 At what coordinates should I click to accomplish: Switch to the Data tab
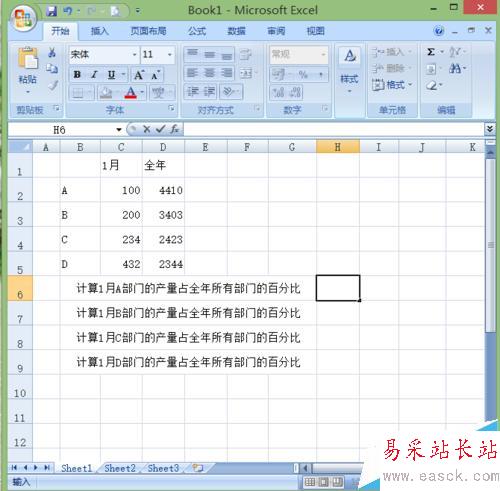236,31
